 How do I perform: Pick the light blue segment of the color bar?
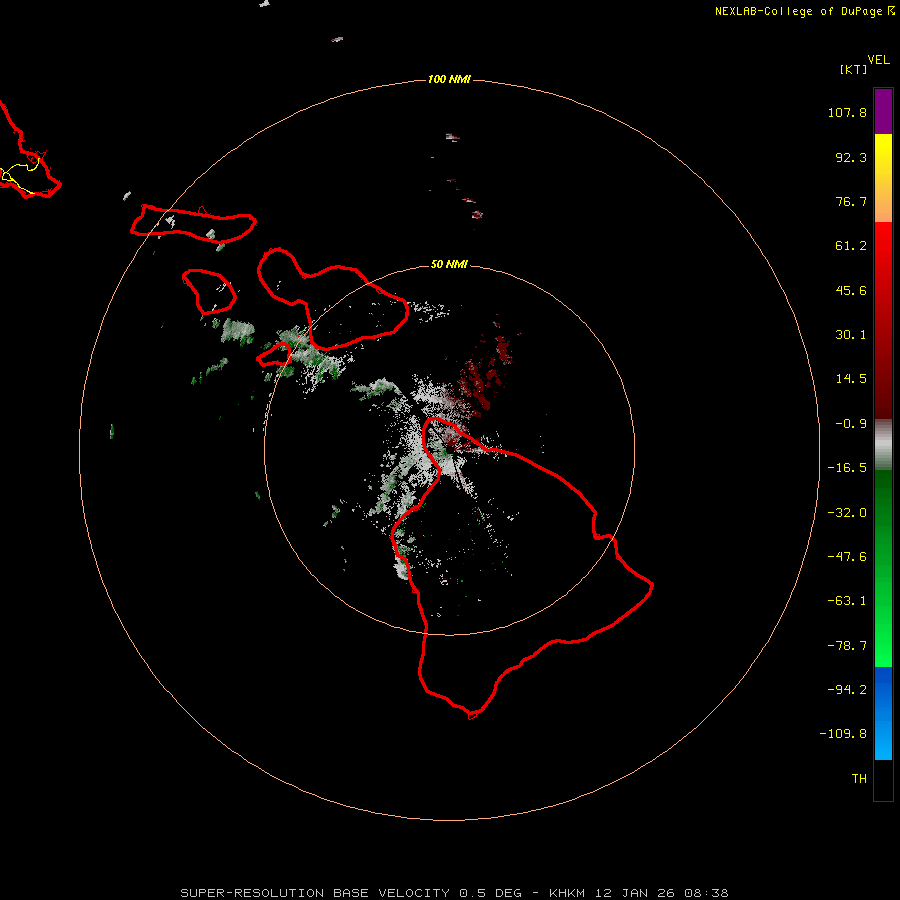coord(883,743)
